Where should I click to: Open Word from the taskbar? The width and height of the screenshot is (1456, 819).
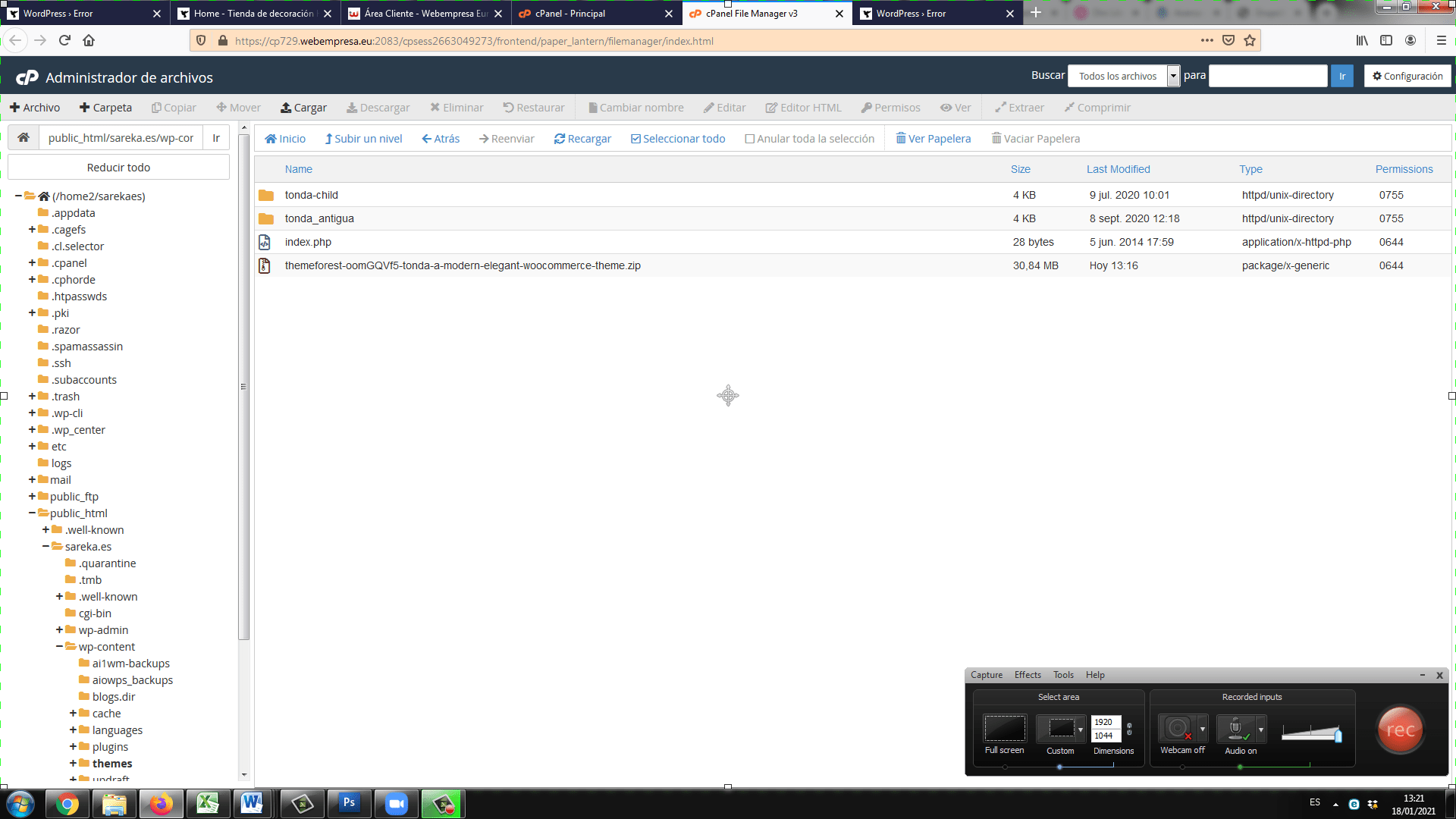click(252, 804)
